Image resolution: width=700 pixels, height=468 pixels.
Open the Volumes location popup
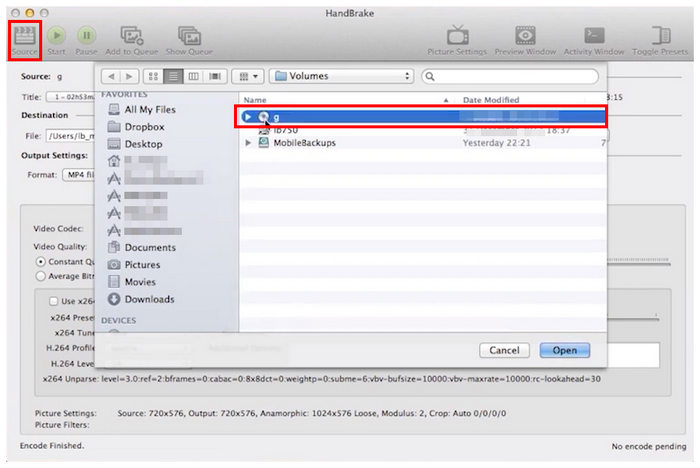point(342,76)
